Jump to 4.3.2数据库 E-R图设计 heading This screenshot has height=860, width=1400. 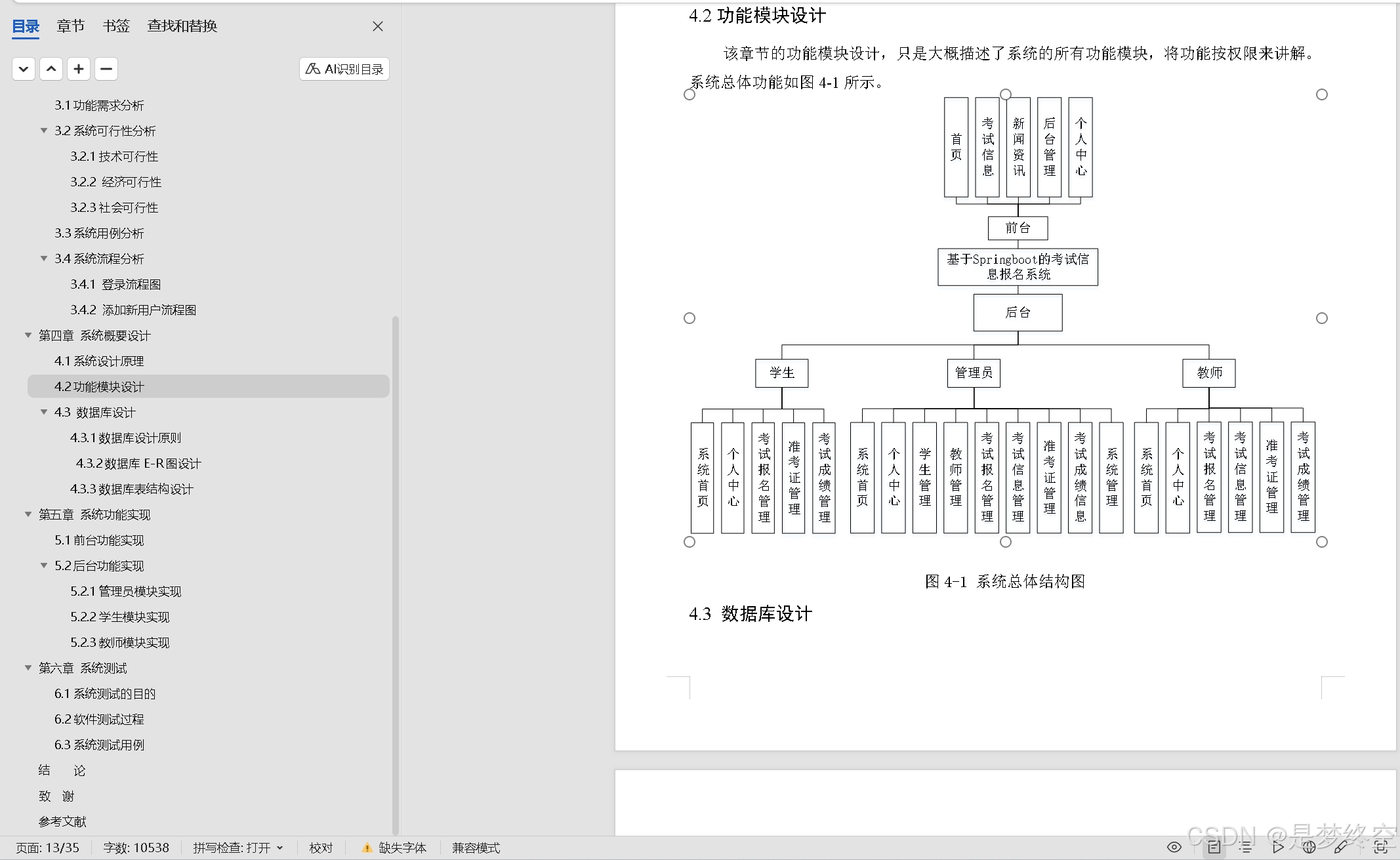pyautogui.click(x=138, y=464)
